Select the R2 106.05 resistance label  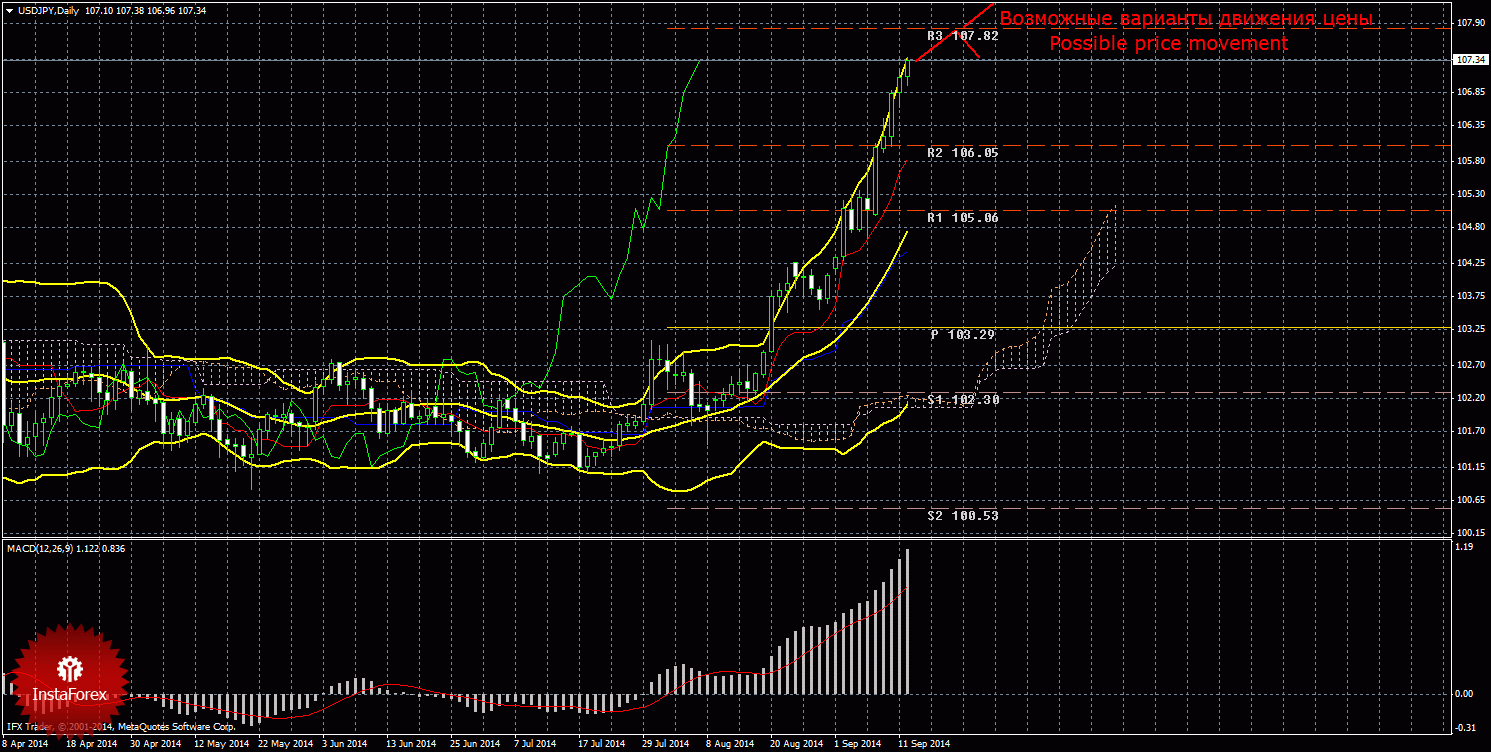tap(962, 153)
